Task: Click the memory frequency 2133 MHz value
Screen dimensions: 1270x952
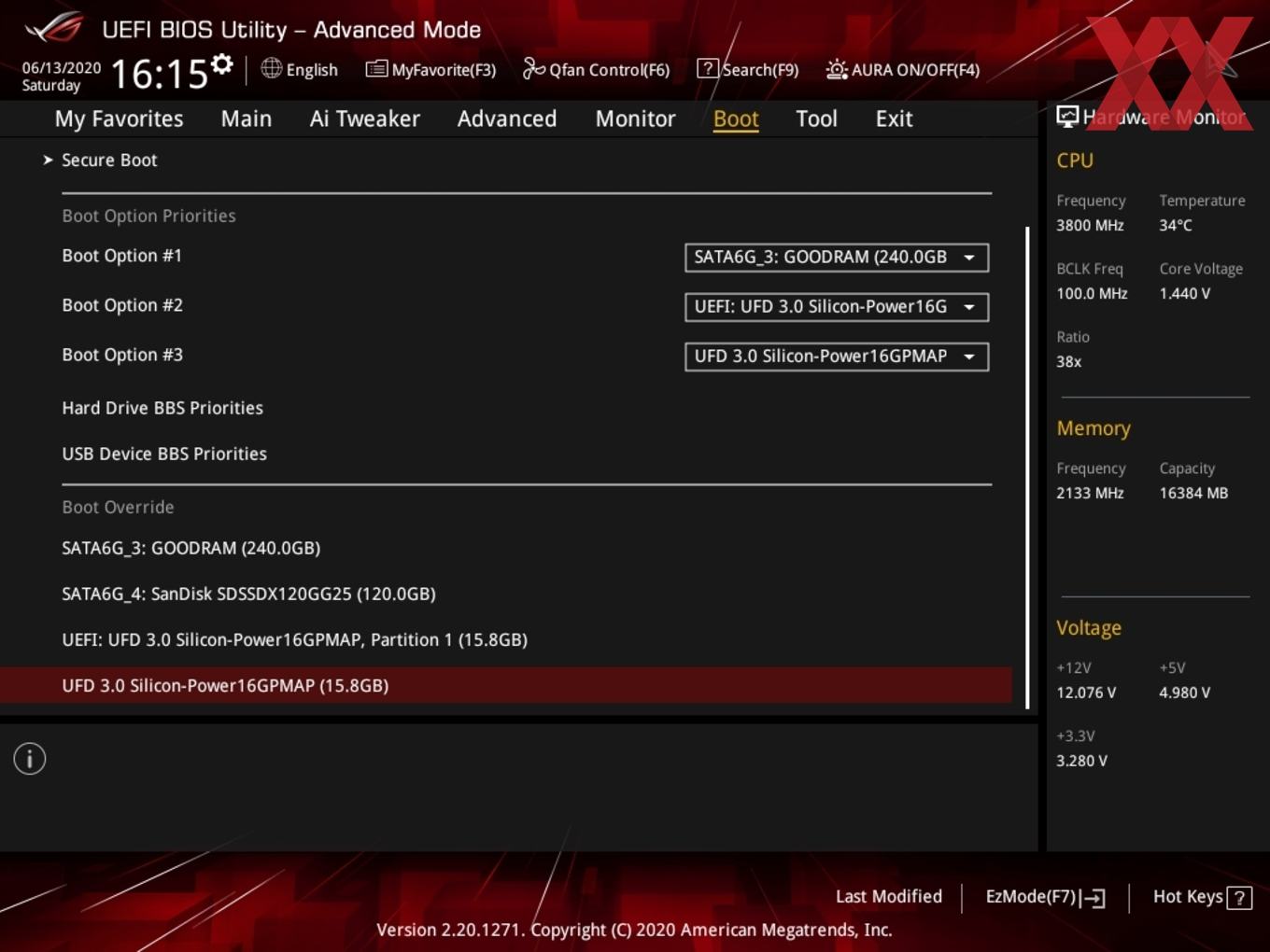Action: pos(1090,493)
